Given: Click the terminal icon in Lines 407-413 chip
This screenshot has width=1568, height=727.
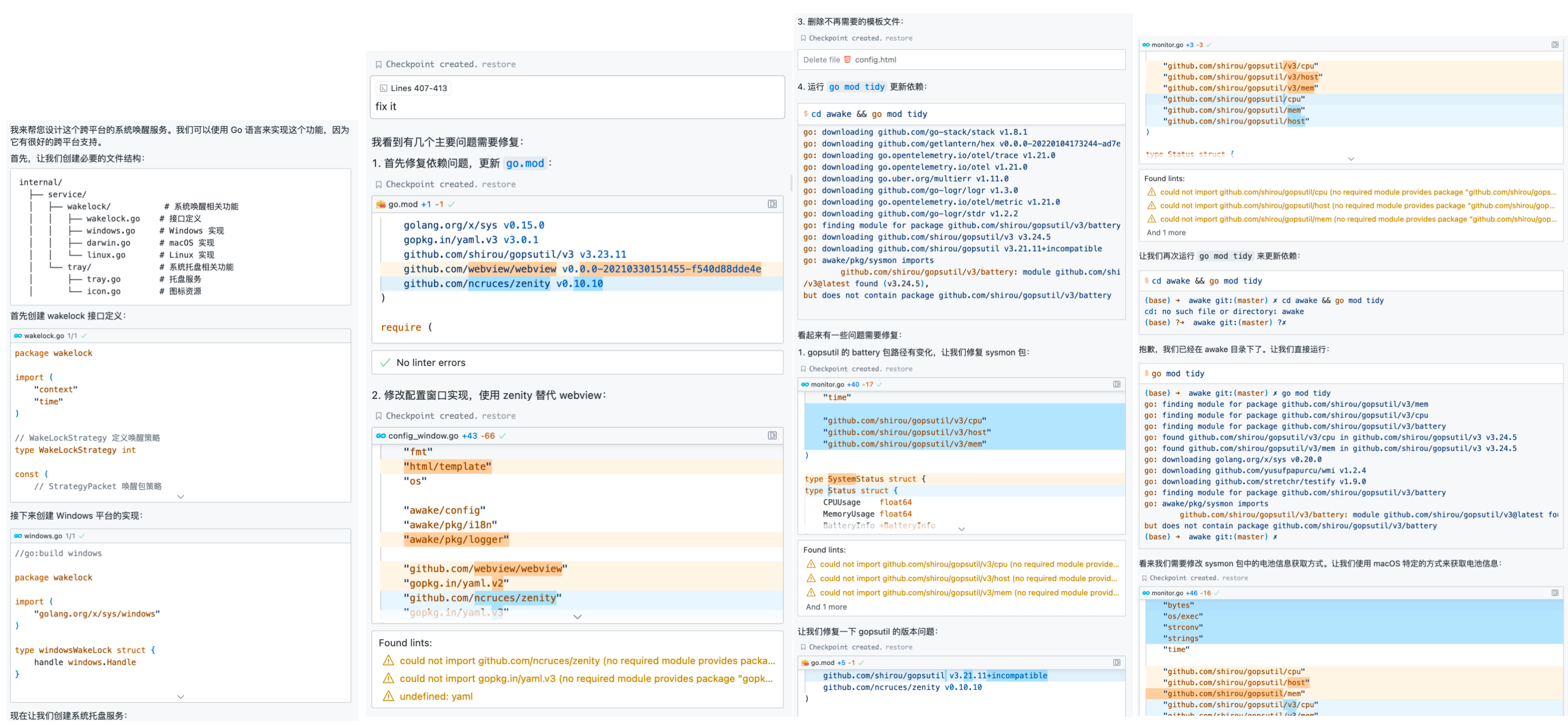Looking at the screenshot, I should (384, 88).
